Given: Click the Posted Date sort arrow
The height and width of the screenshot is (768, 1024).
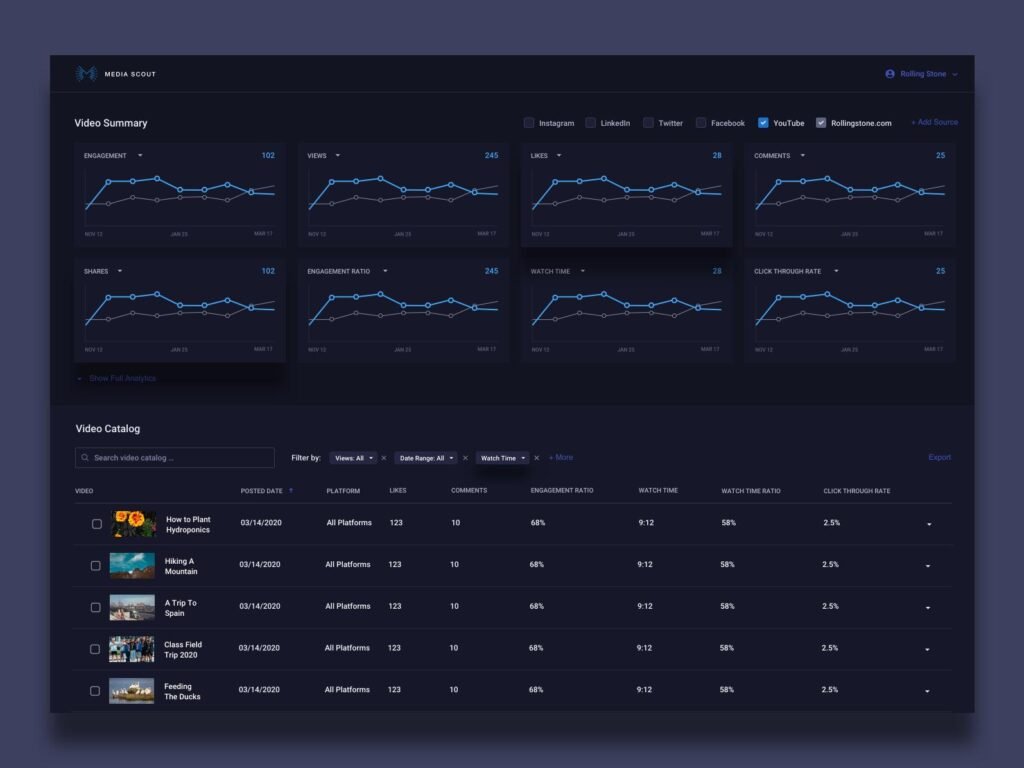Looking at the screenshot, I should pyautogui.click(x=291, y=491).
